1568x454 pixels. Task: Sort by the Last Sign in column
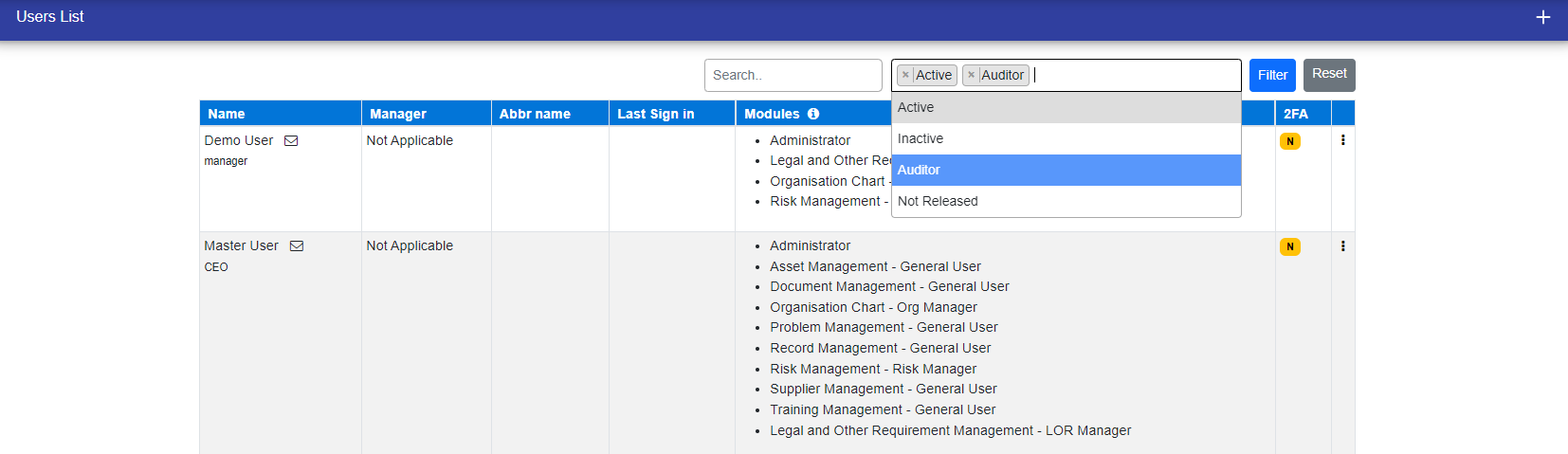(655, 114)
